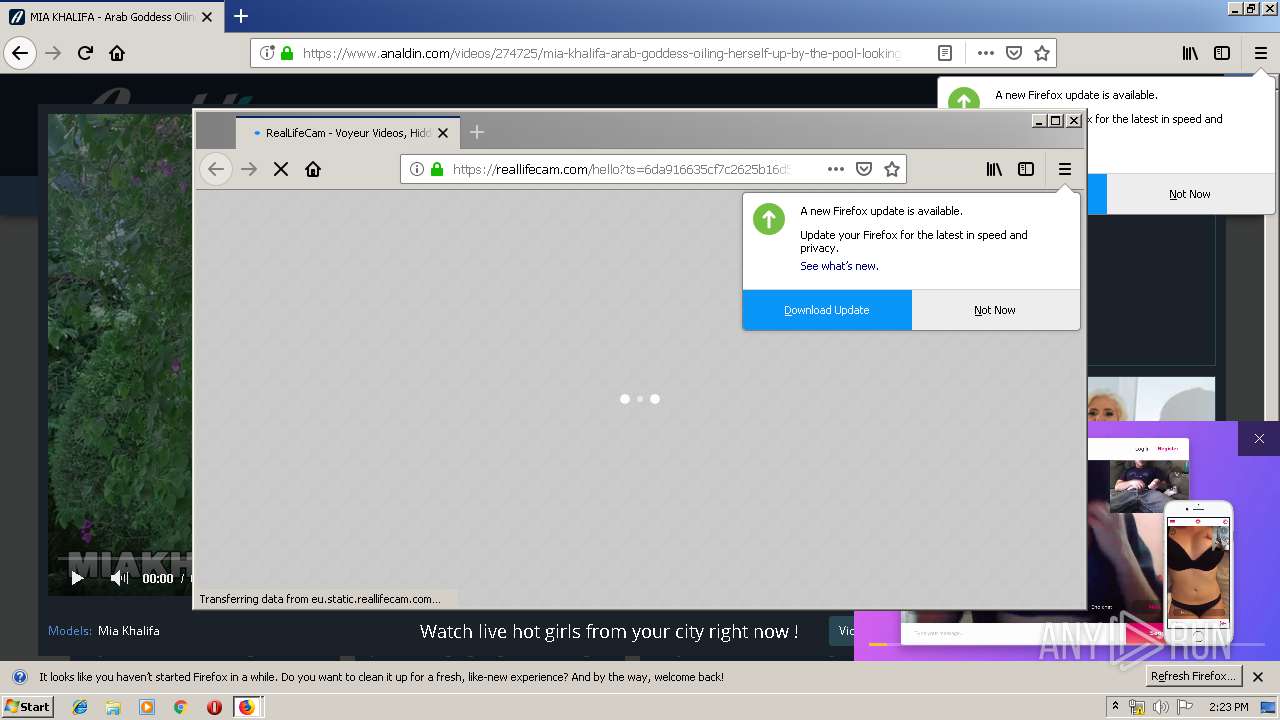1280x720 pixels.
Task: Bookmark this page in main window
Action: tap(1042, 53)
